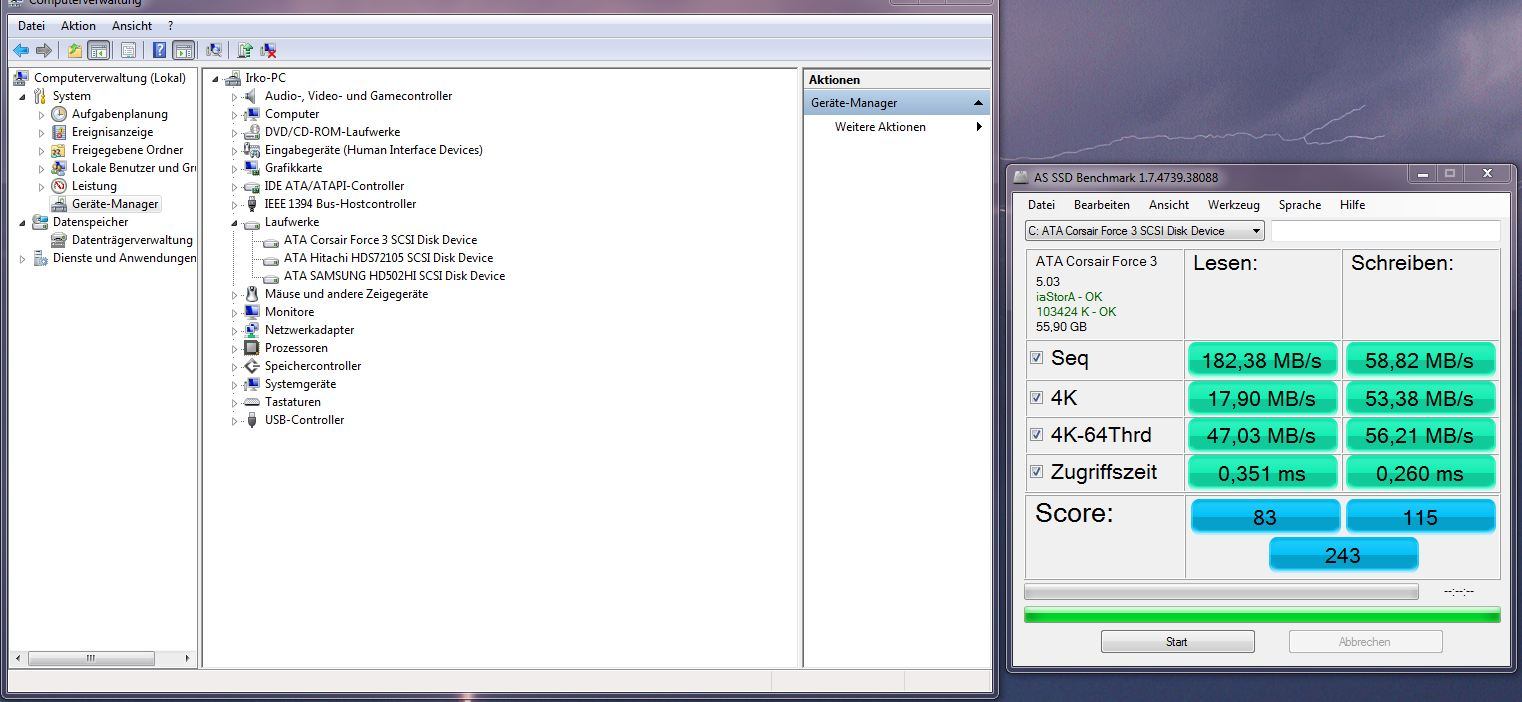The width and height of the screenshot is (1522, 702).
Task: Click the Netzwerkadapter device icon
Action: 252,330
